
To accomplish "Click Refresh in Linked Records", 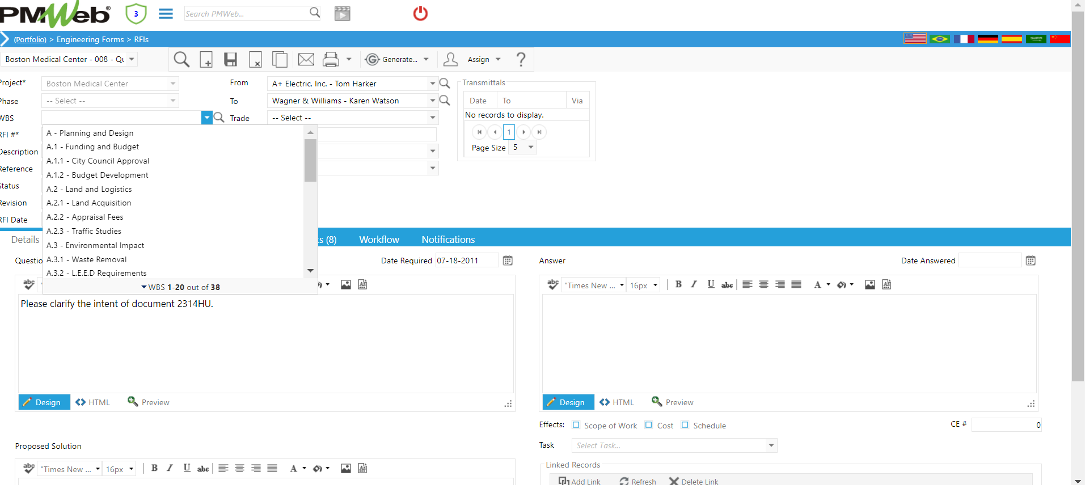I will pos(638,481).
